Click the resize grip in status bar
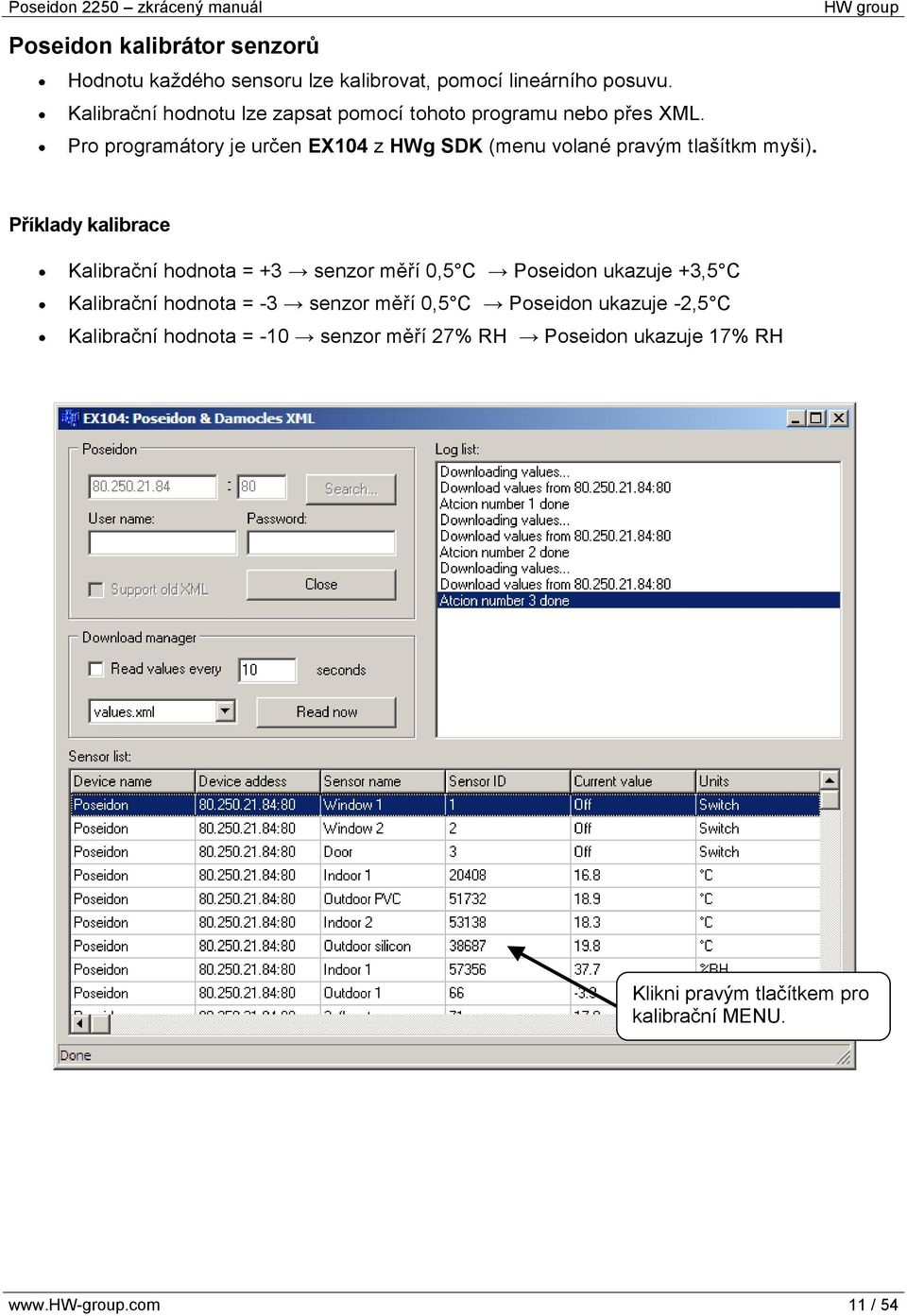This screenshot has width=907, height=1316. 845,1058
